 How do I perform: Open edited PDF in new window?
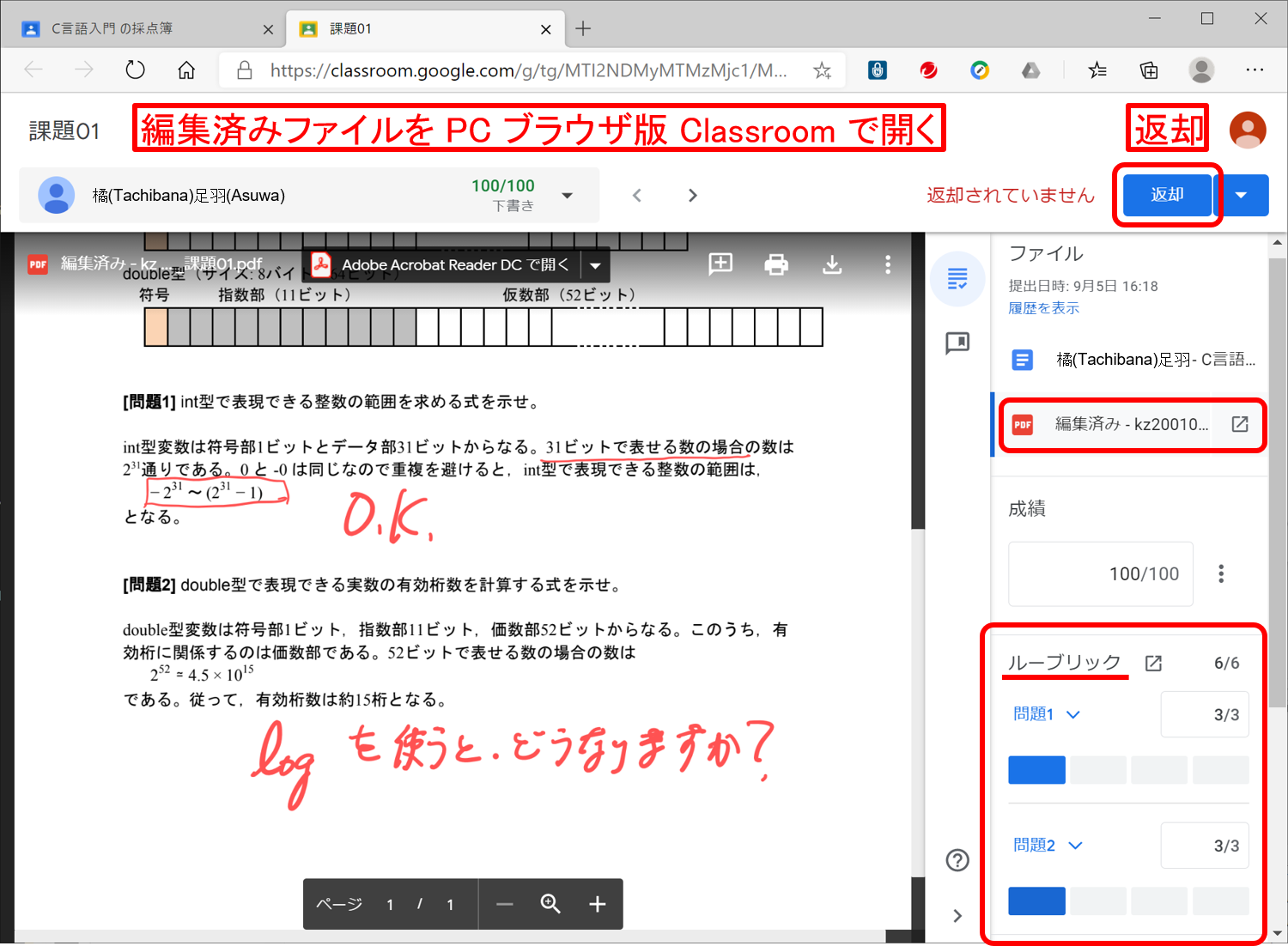tap(1240, 424)
